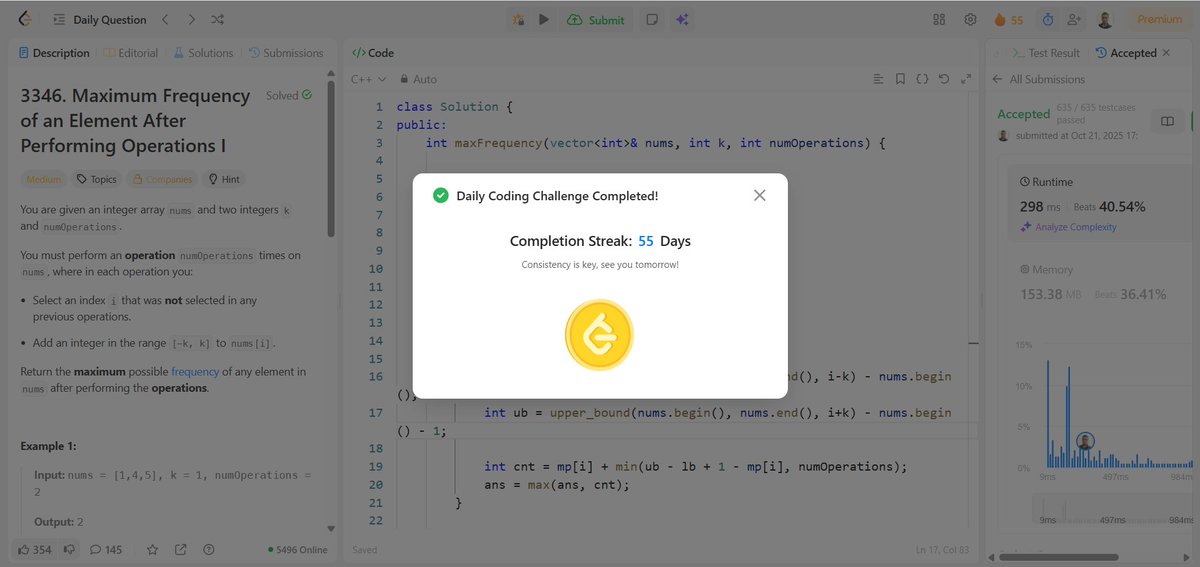Pick a random question with shuffle icon
The image size is (1200, 567).
(218, 19)
